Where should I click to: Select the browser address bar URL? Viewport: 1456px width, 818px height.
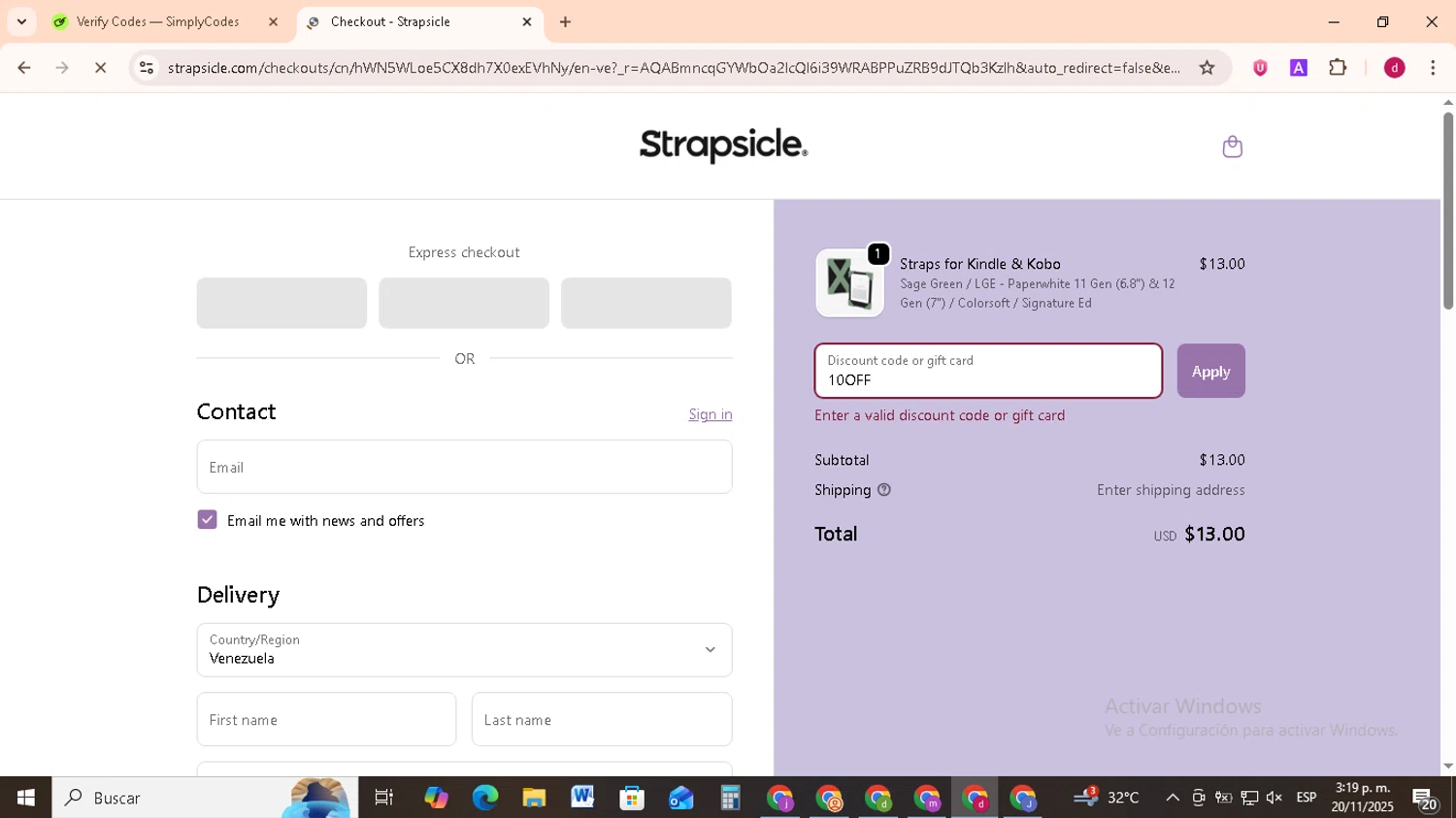(x=674, y=68)
